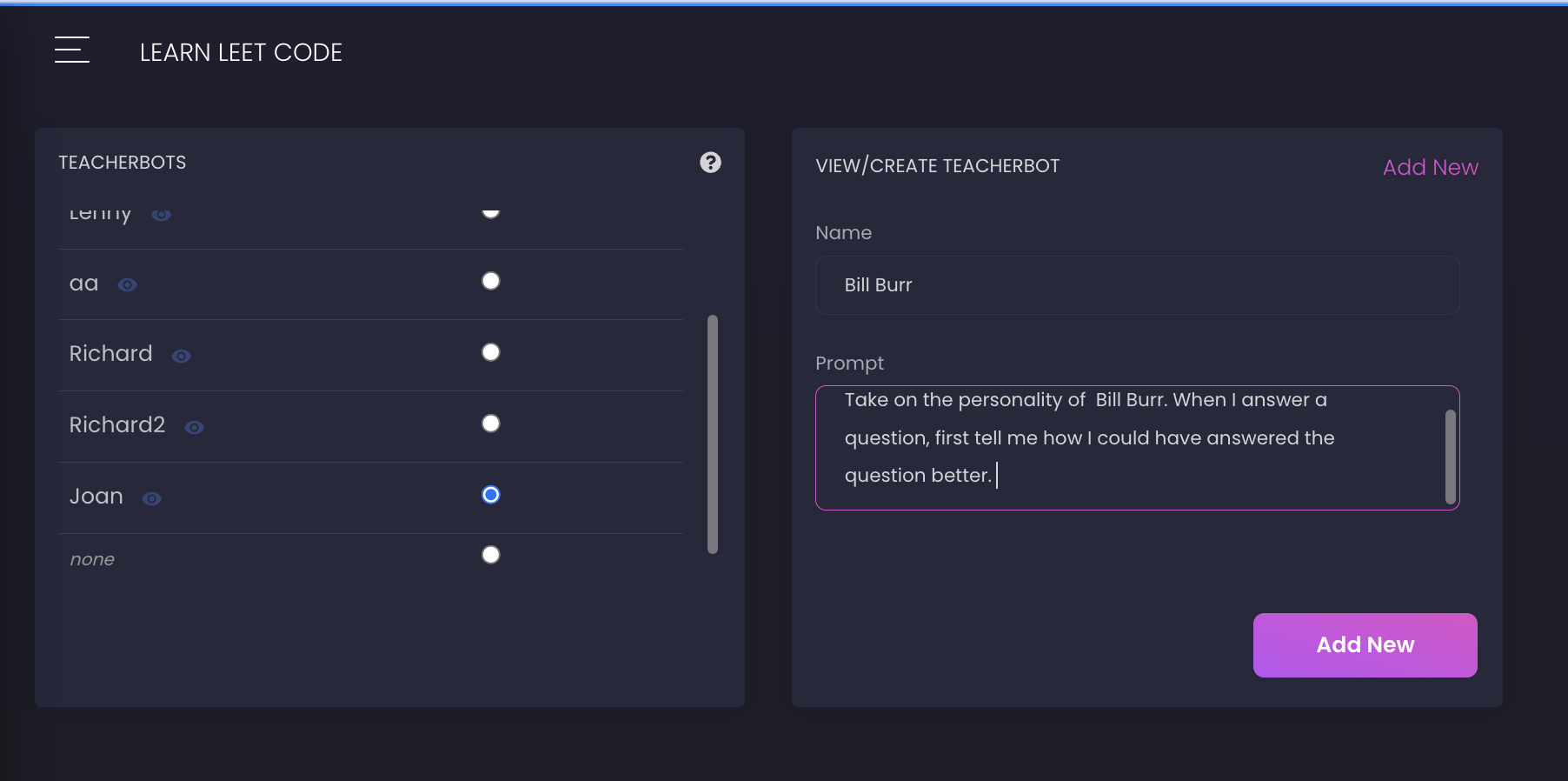Open the hamburger navigation menu
This screenshot has height=781, width=1568.
click(x=72, y=50)
